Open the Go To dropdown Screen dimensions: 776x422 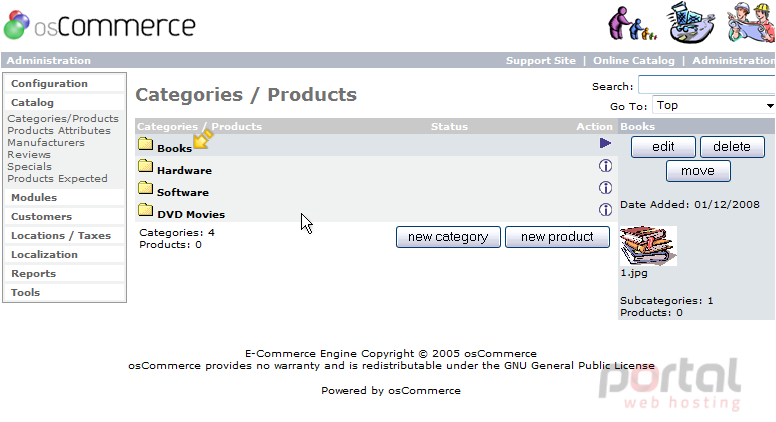(714, 105)
